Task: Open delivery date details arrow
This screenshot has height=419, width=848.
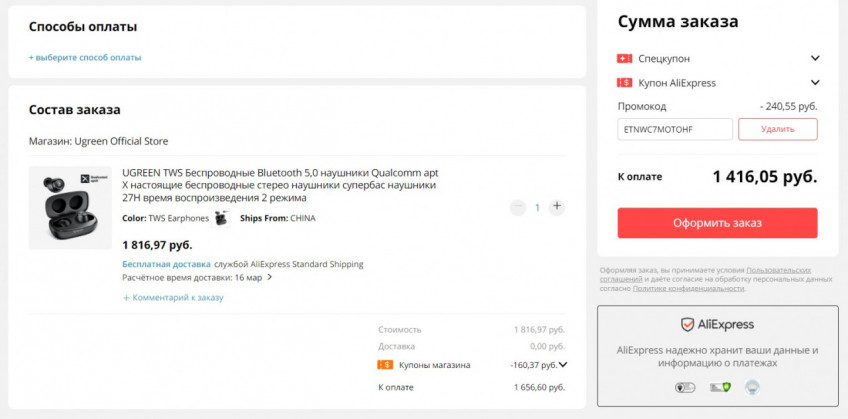Action: pyautogui.click(x=270, y=278)
